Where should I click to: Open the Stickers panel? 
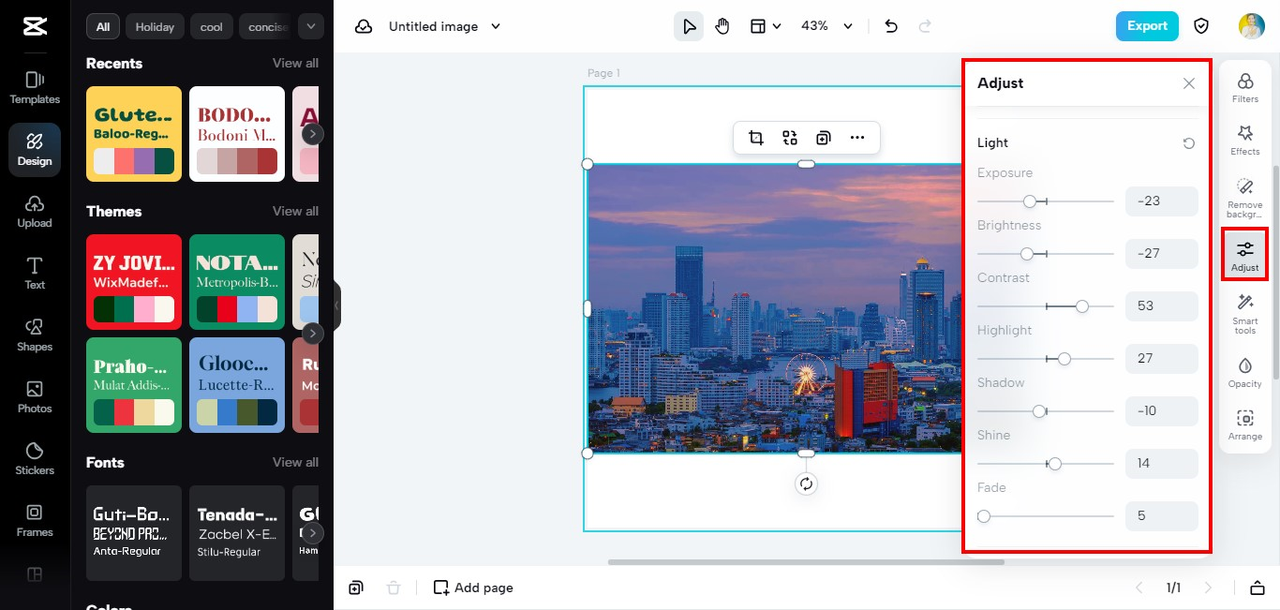coord(35,459)
